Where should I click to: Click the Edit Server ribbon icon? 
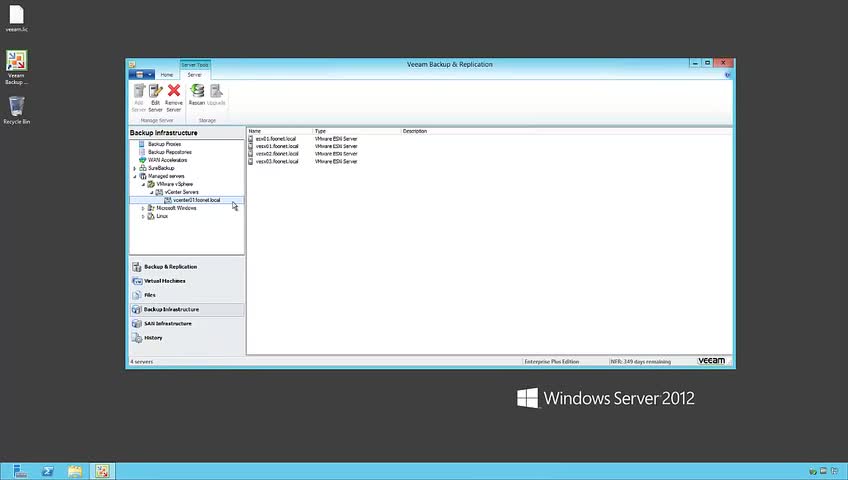point(156,97)
